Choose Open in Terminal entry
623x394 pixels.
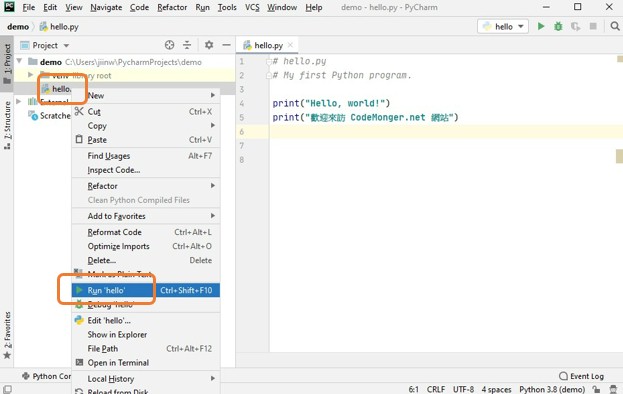(x=146, y=363)
